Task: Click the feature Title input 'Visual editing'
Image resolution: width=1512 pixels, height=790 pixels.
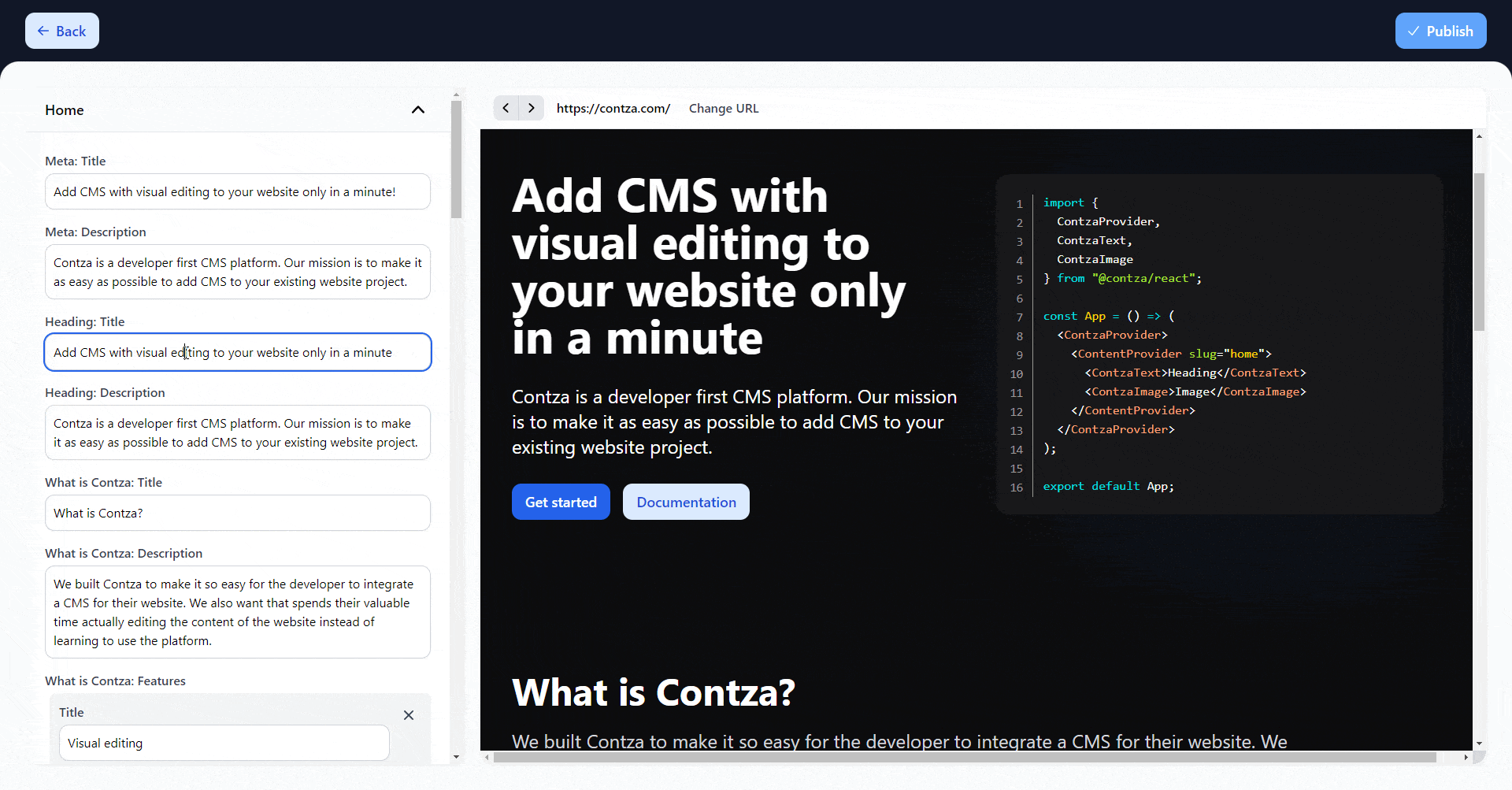Action: (224, 743)
